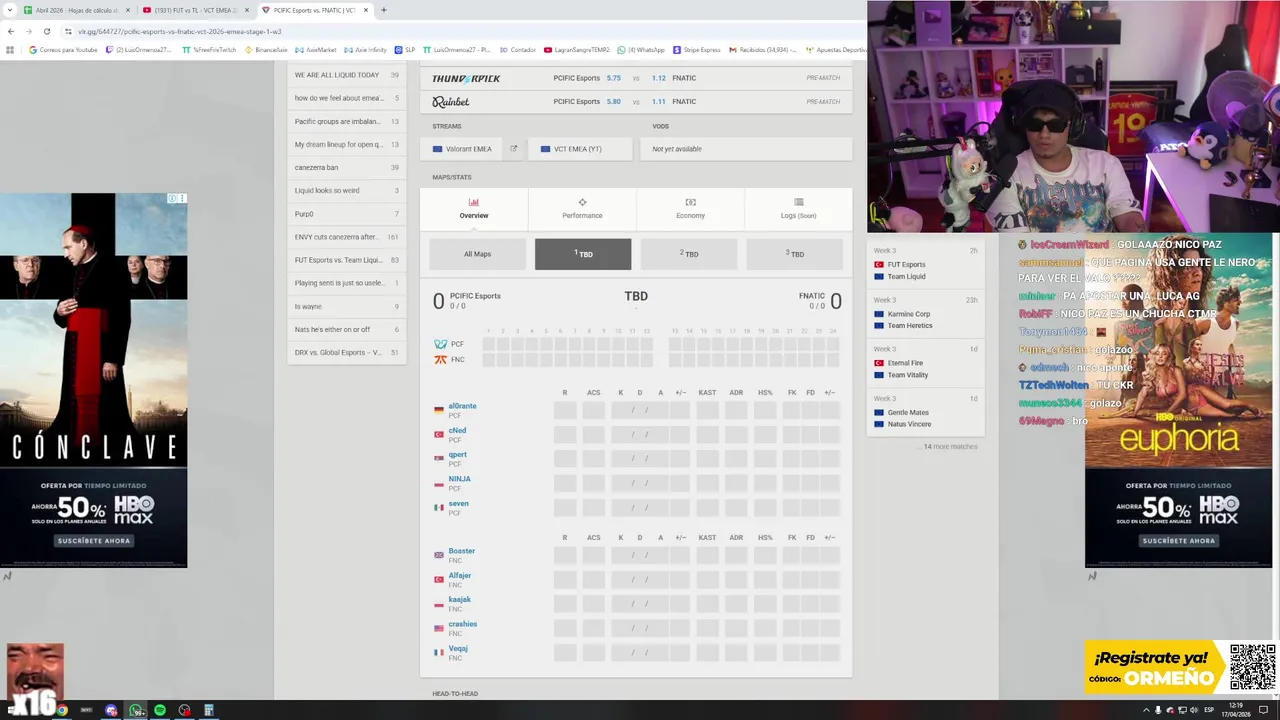Open thread 'canezerra ban'
1280x720 pixels.
(347, 167)
